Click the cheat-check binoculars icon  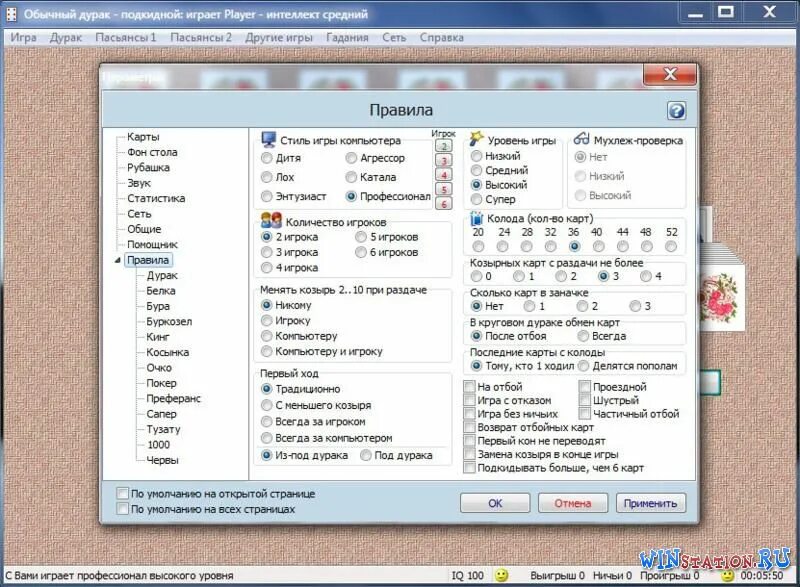click(x=582, y=139)
